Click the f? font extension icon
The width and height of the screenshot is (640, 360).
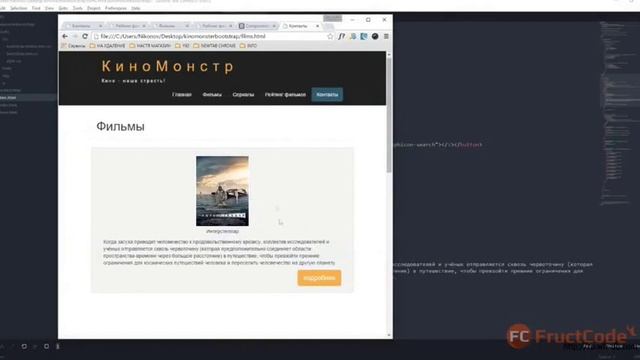tap(342, 36)
